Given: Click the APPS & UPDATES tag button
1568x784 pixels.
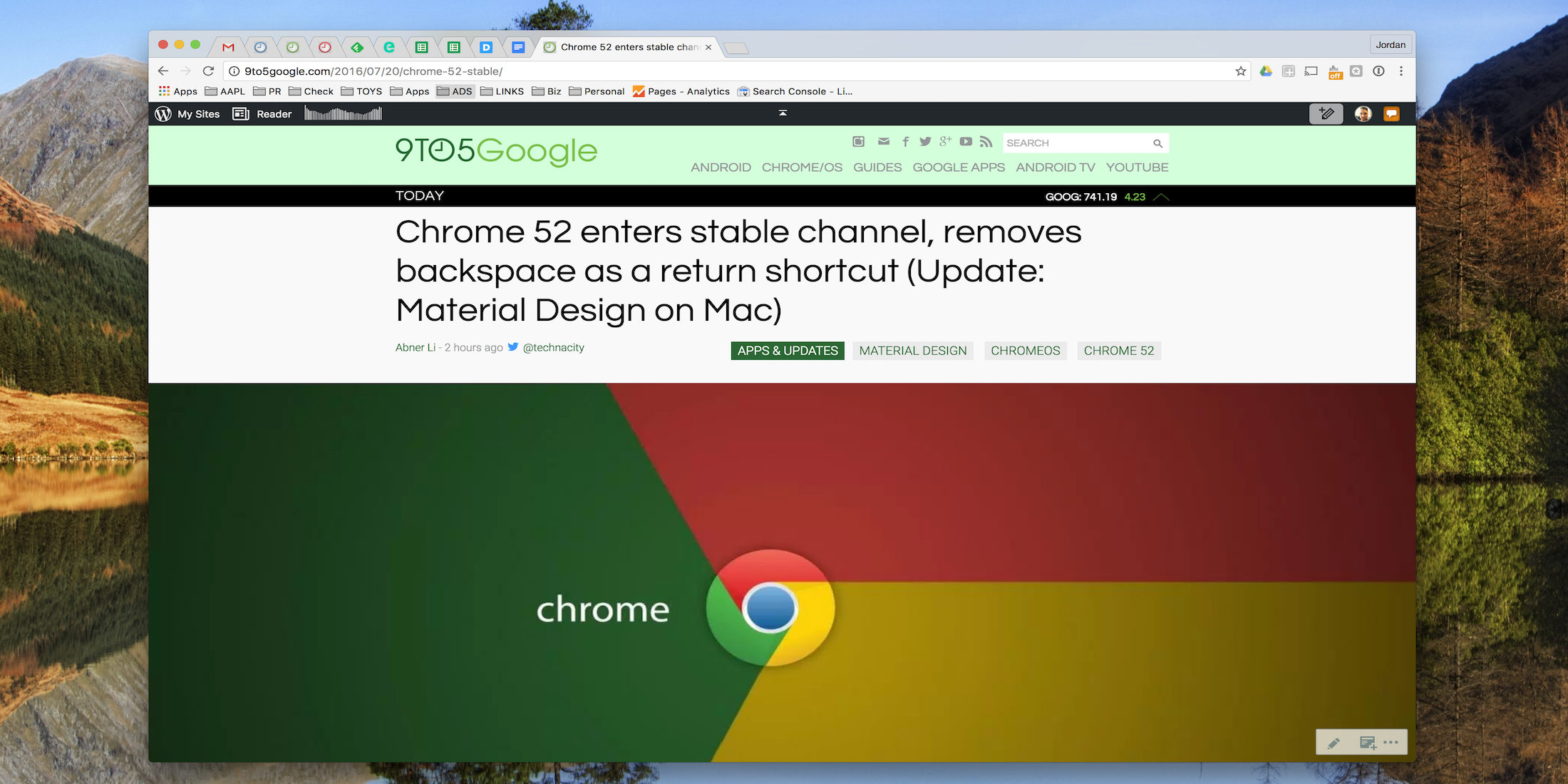Looking at the screenshot, I should pos(787,351).
